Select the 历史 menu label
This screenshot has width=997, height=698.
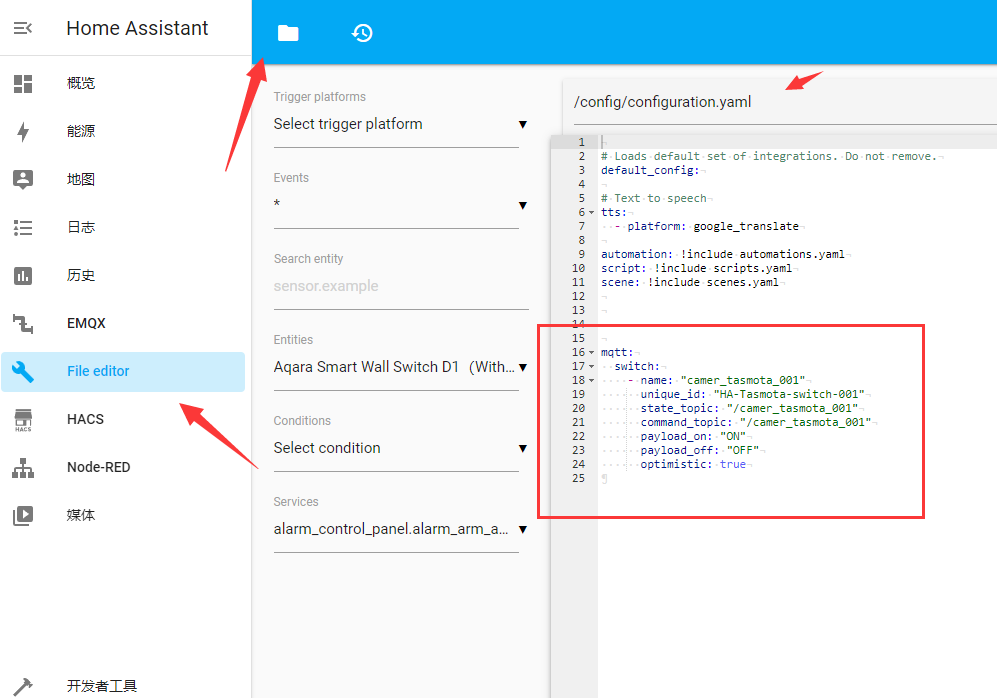pyautogui.click(x=81, y=275)
